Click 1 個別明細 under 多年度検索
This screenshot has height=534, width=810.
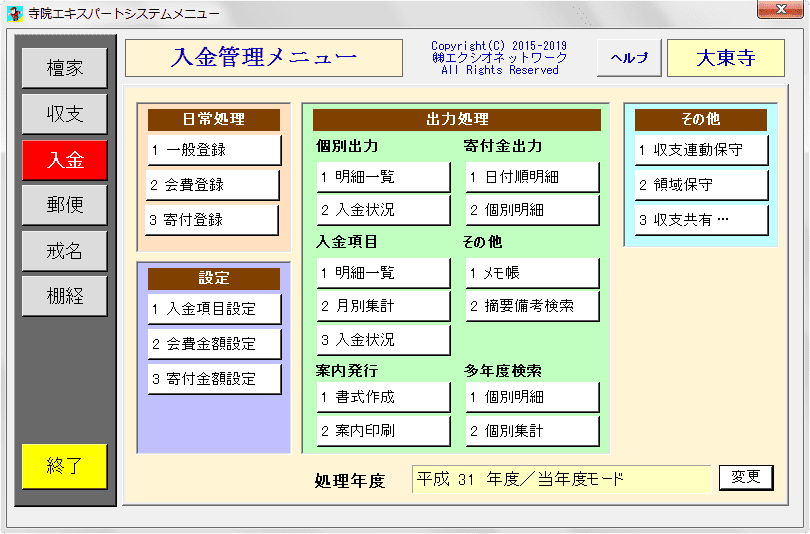tap(533, 397)
